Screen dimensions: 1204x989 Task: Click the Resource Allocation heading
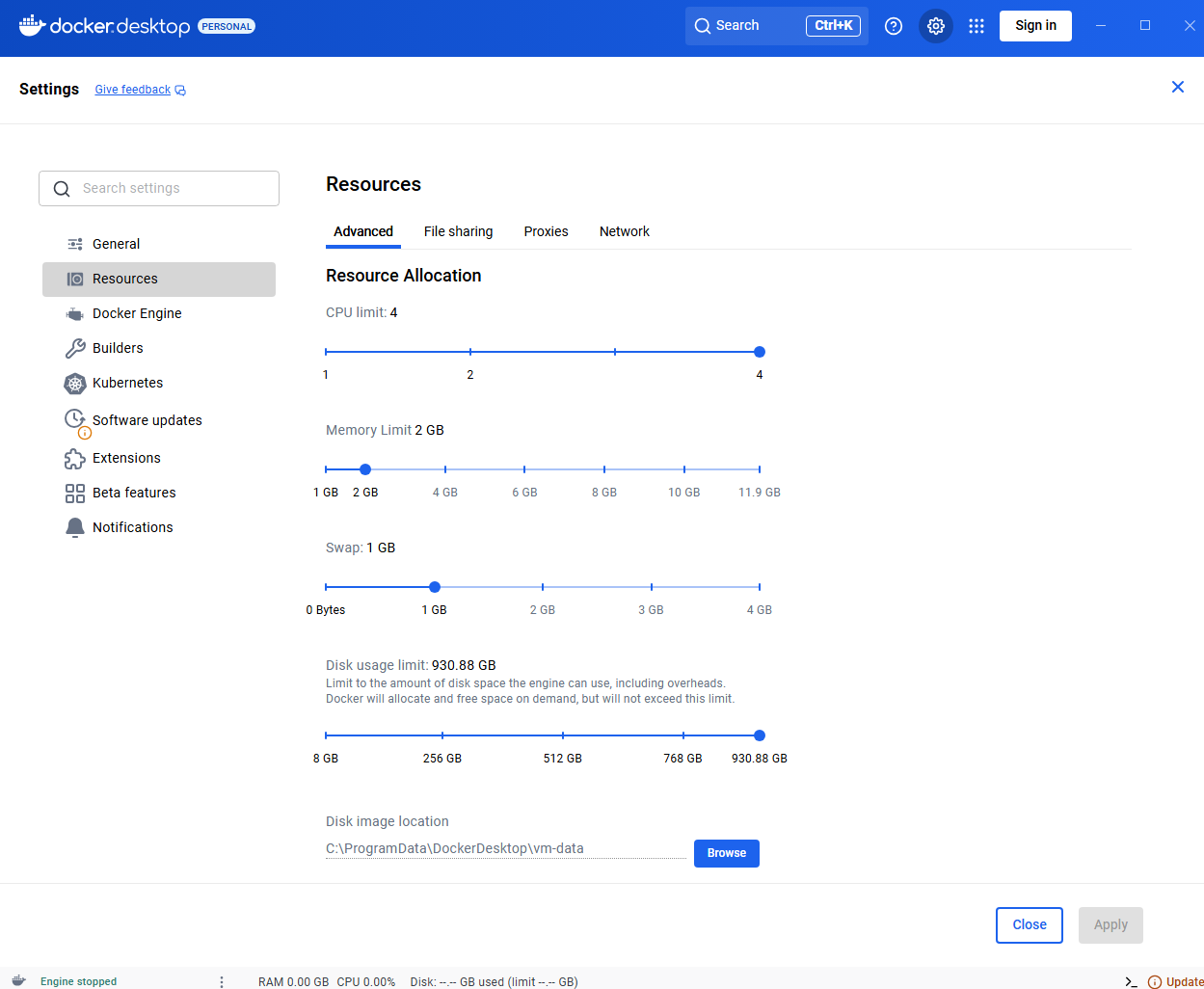pos(404,276)
